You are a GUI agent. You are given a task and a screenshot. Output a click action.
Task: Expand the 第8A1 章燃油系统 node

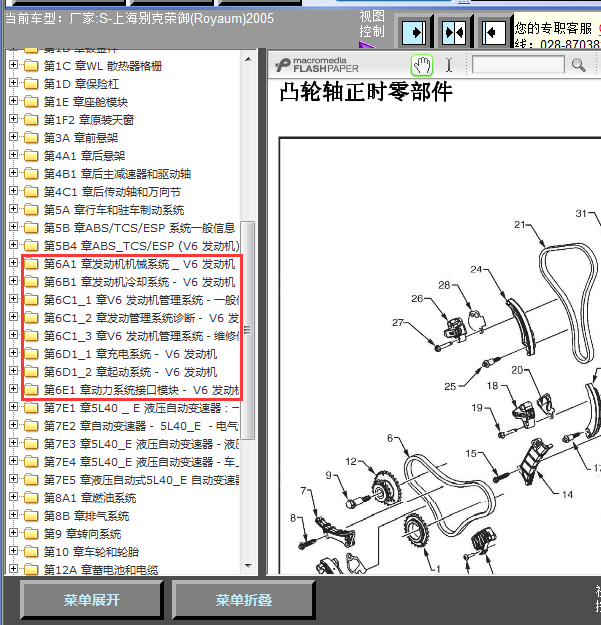[x=13, y=496]
